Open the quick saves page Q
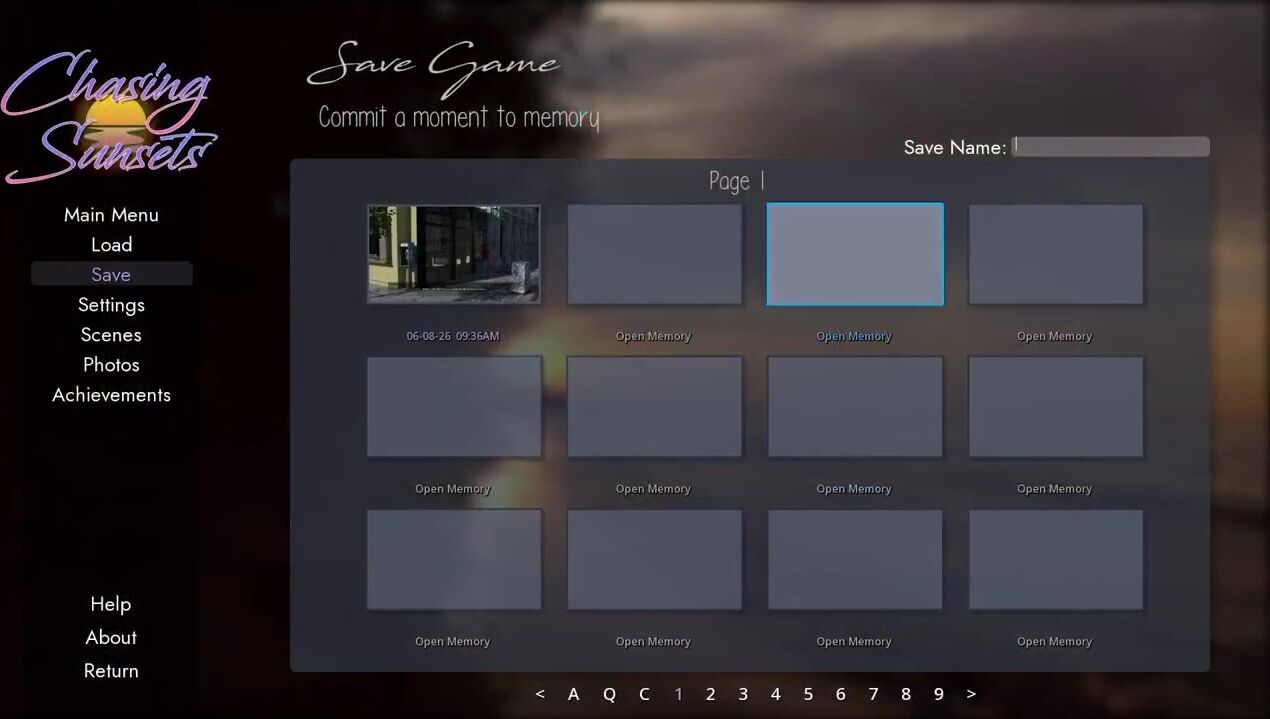This screenshot has width=1270, height=719. click(x=609, y=694)
